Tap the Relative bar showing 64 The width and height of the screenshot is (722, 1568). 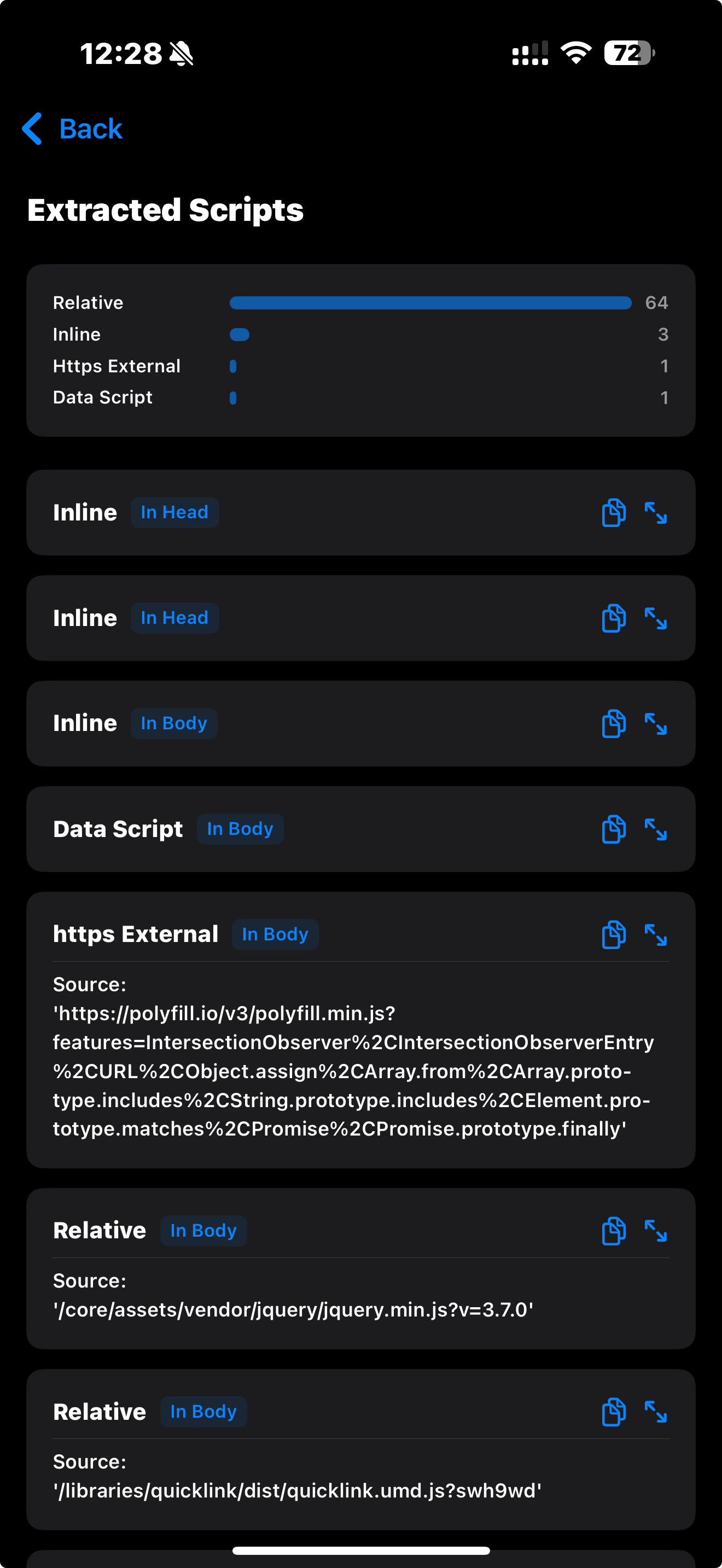tap(430, 302)
